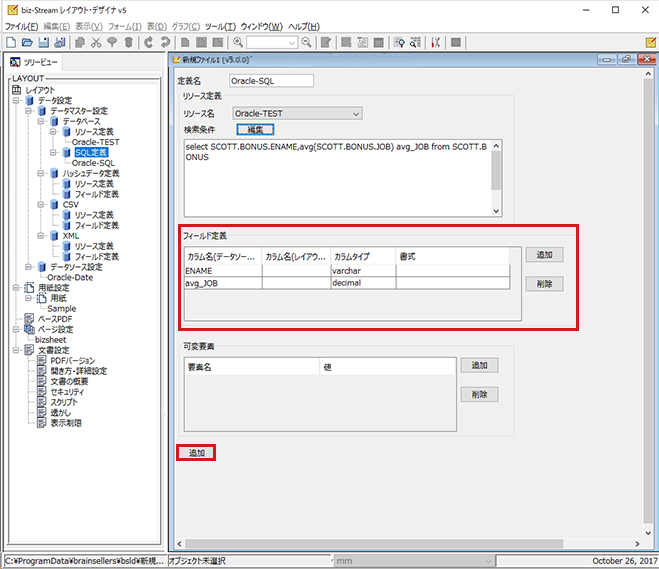Click the ベースPDF document icon
Viewport: 659px width, 569px height.
point(29,319)
